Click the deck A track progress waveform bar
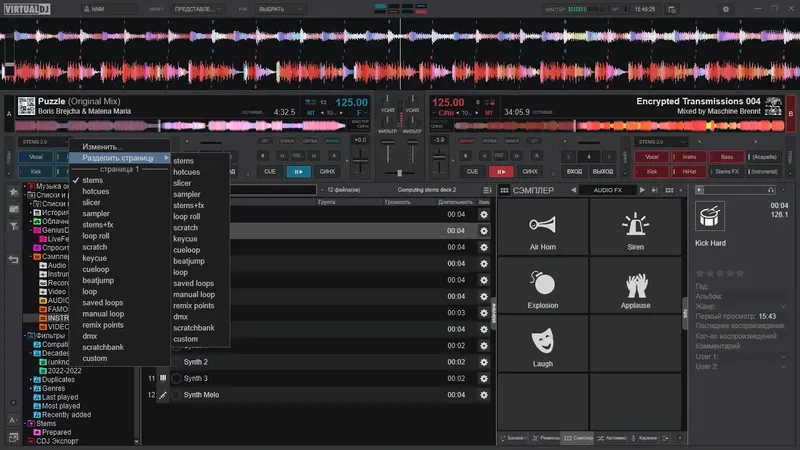Screen dimensions: 800x450 [x=180, y=126]
